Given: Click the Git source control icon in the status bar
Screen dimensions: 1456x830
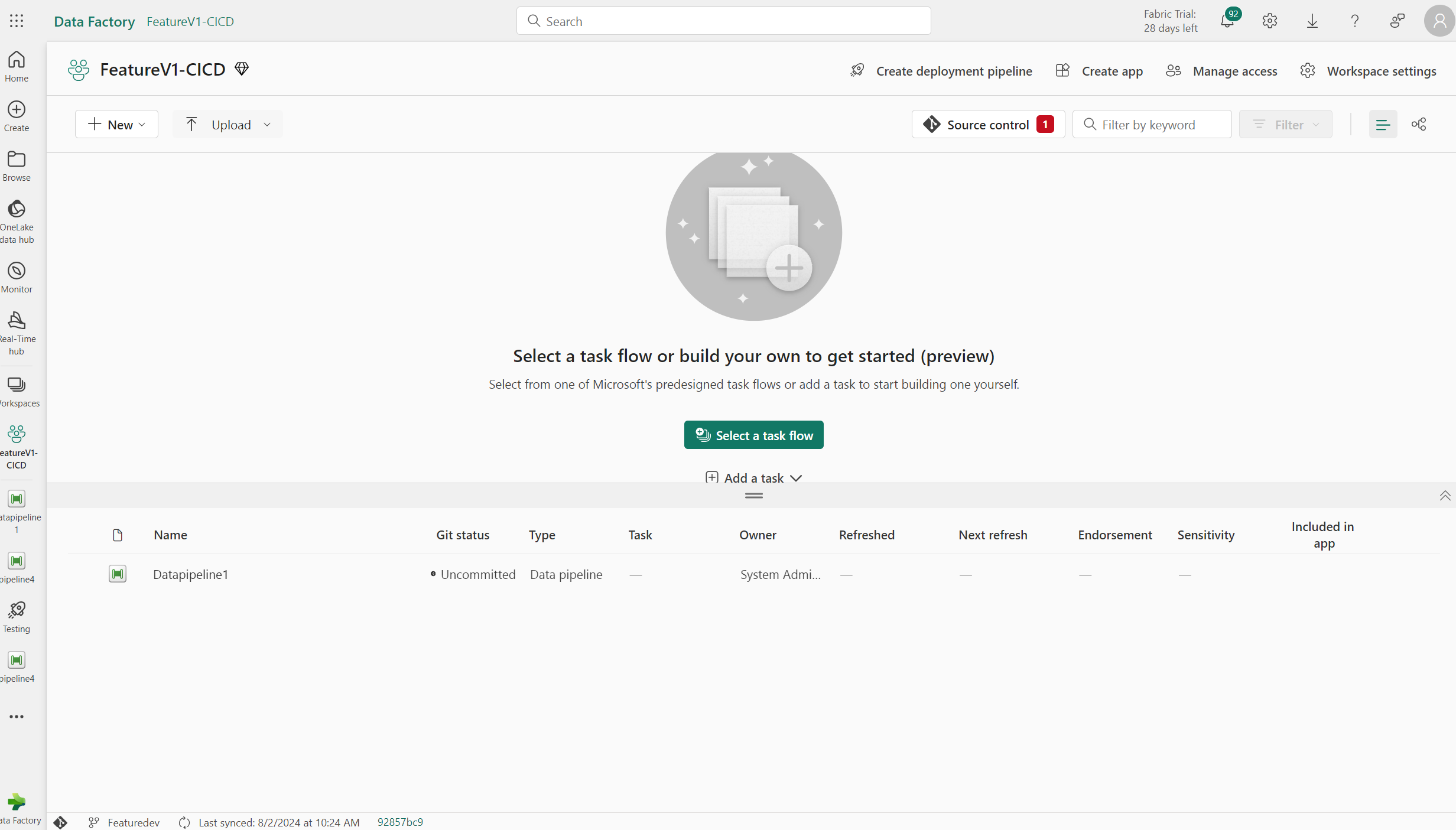Looking at the screenshot, I should click(60, 822).
